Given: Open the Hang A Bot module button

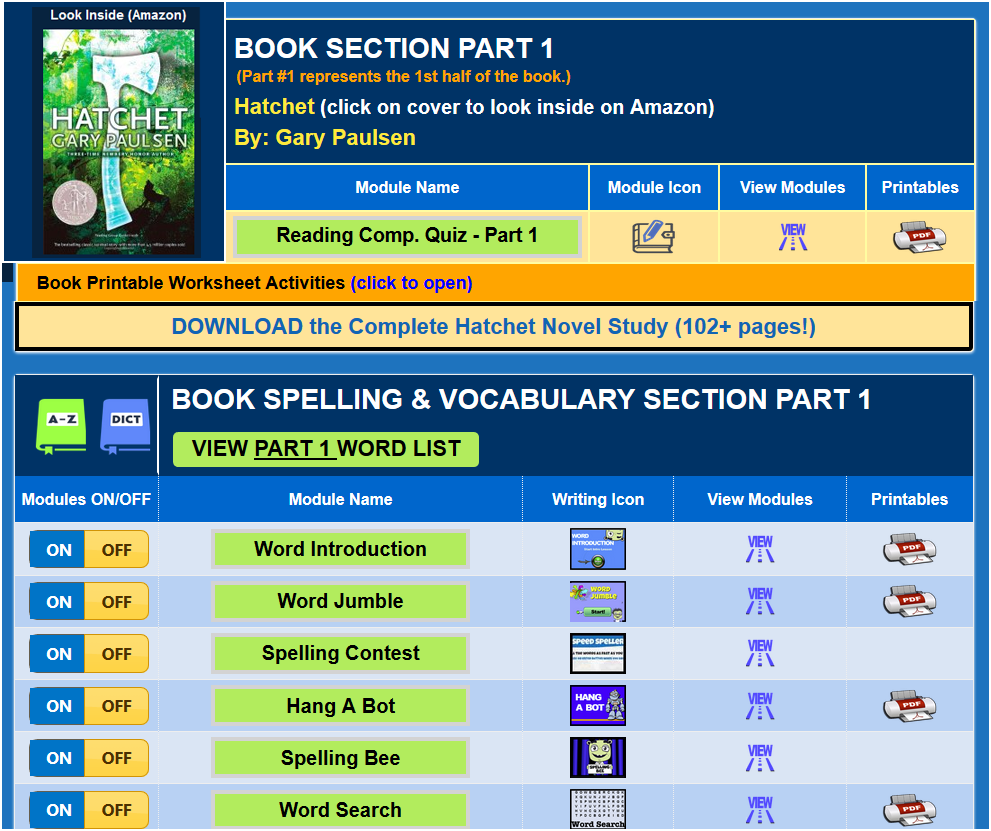Looking at the screenshot, I should 340,705.
